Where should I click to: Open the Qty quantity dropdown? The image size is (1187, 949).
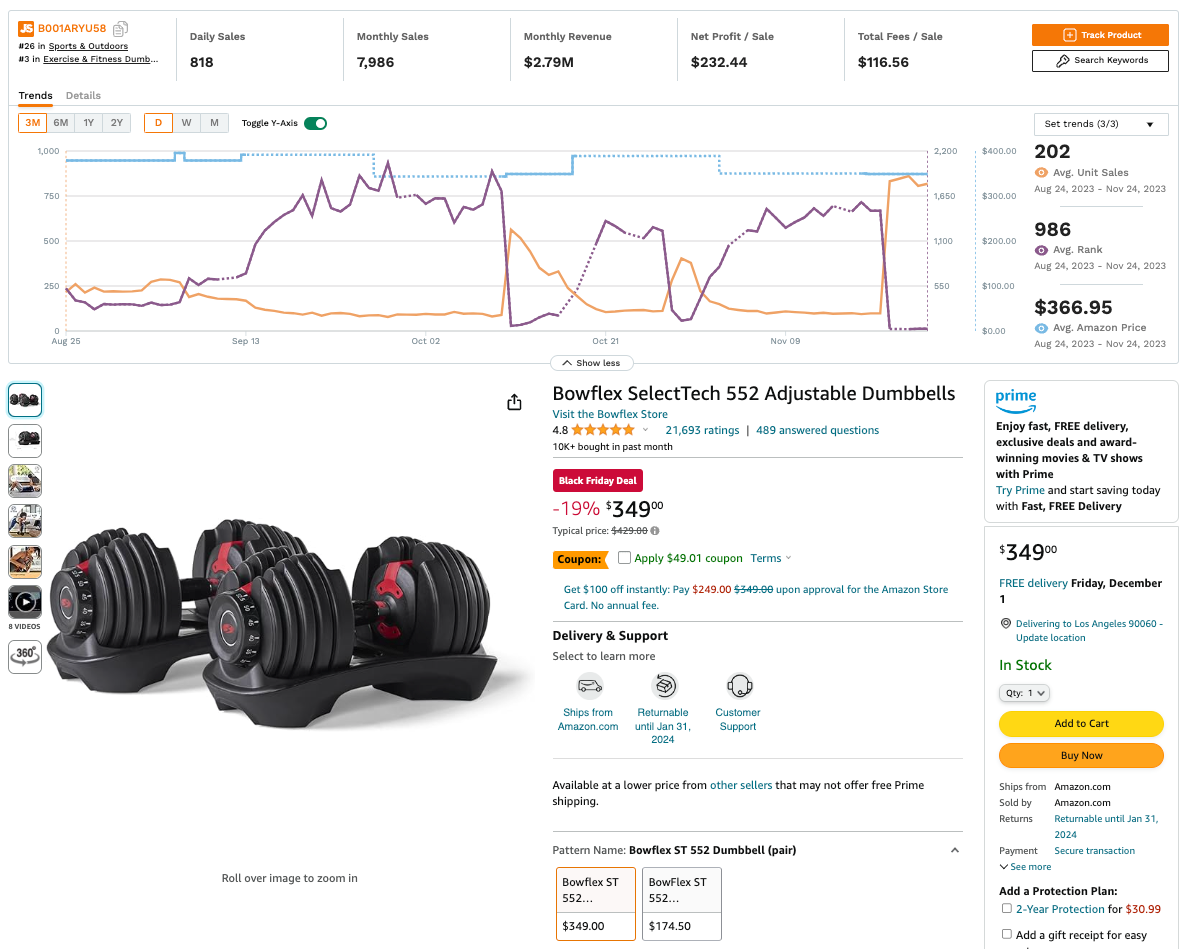(x=1024, y=692)
